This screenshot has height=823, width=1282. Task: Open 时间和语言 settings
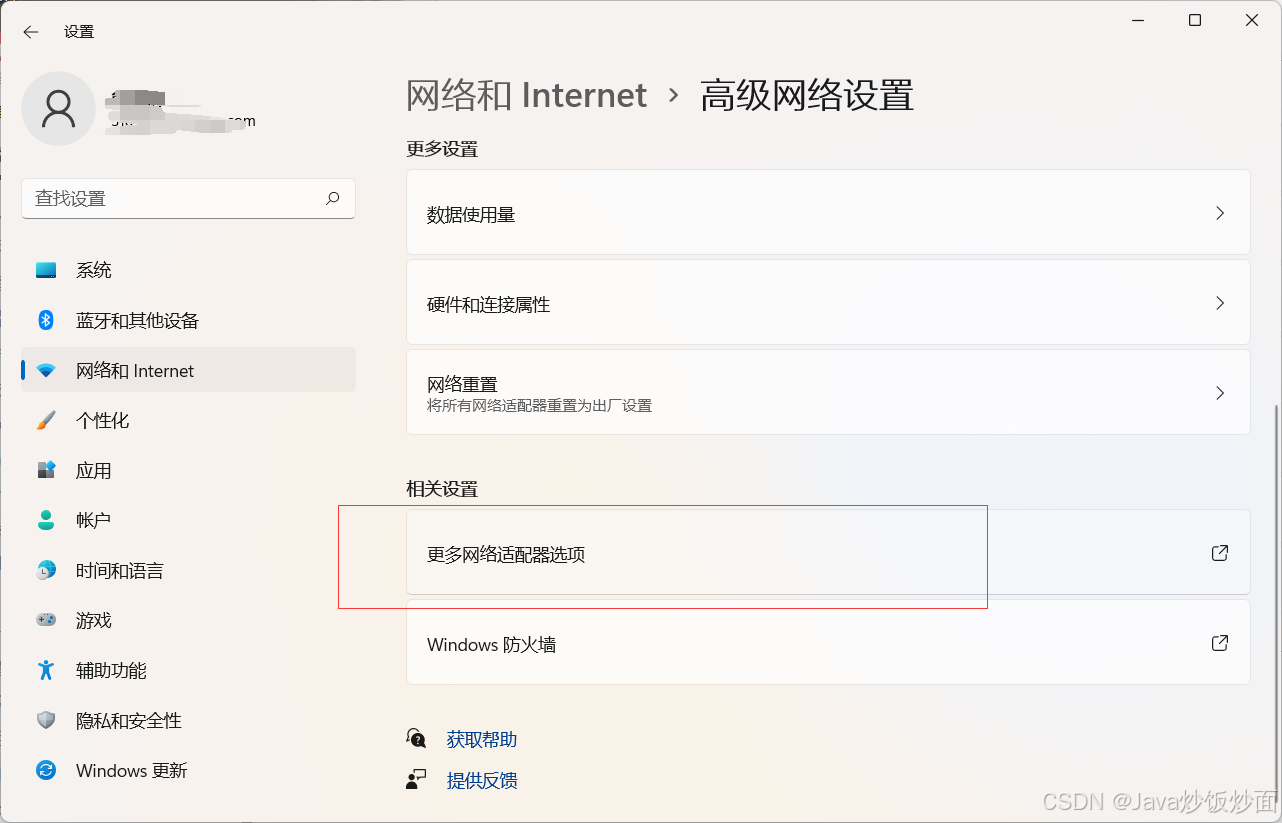pyautogui.click(x=188, y=570)
